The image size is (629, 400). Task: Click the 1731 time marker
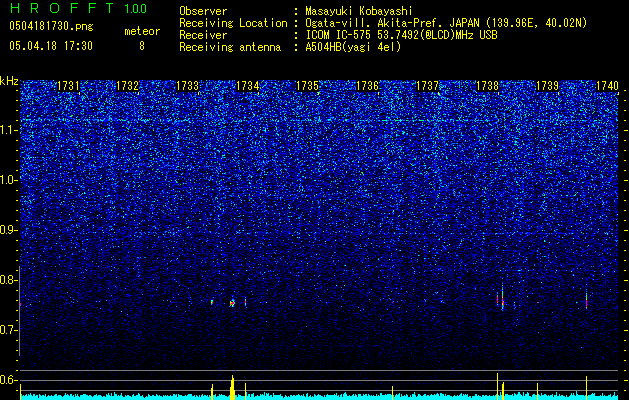(x=68, y=86)
